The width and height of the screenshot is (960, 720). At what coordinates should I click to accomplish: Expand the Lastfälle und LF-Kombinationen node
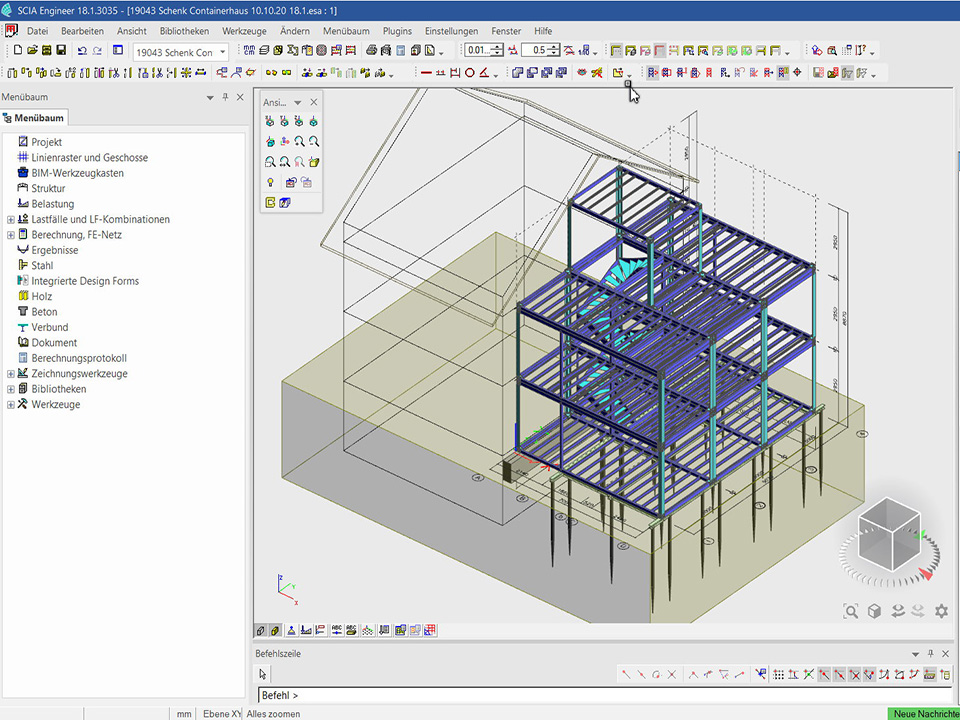[x=11, y=219]
